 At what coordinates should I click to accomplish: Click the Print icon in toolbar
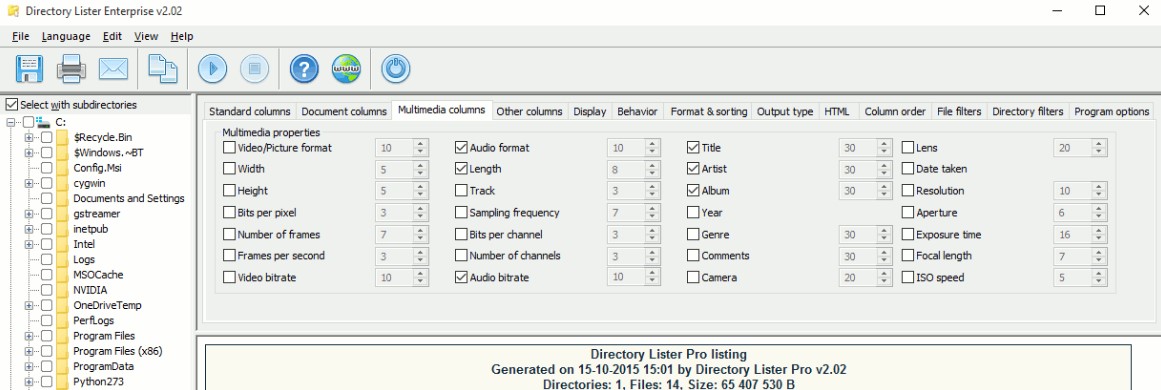point(72,69)
